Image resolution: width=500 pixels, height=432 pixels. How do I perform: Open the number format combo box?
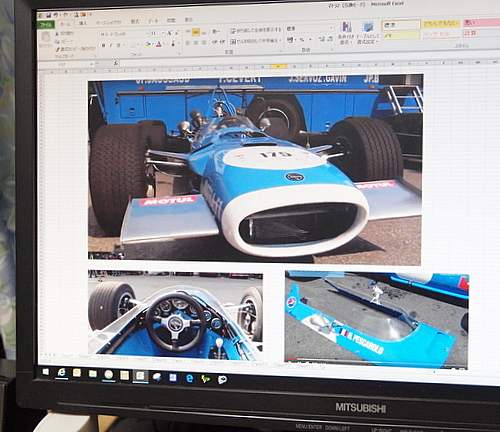[x=309, y=28]
